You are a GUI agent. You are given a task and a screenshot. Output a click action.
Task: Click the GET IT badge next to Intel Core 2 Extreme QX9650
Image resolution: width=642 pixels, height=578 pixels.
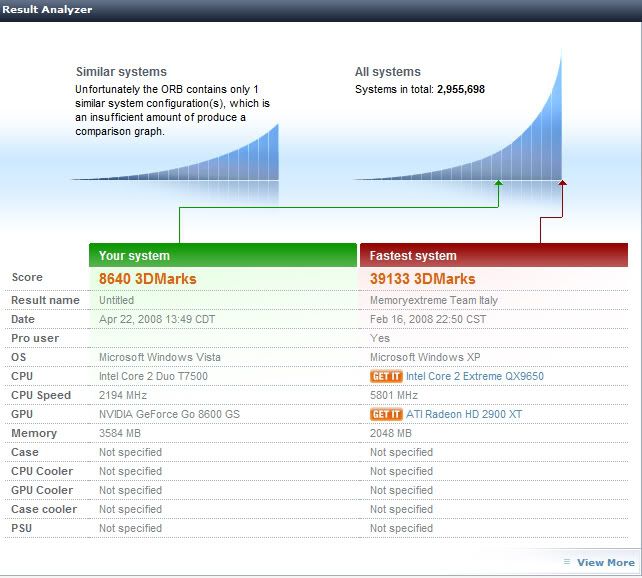click(x=386, y=376)
